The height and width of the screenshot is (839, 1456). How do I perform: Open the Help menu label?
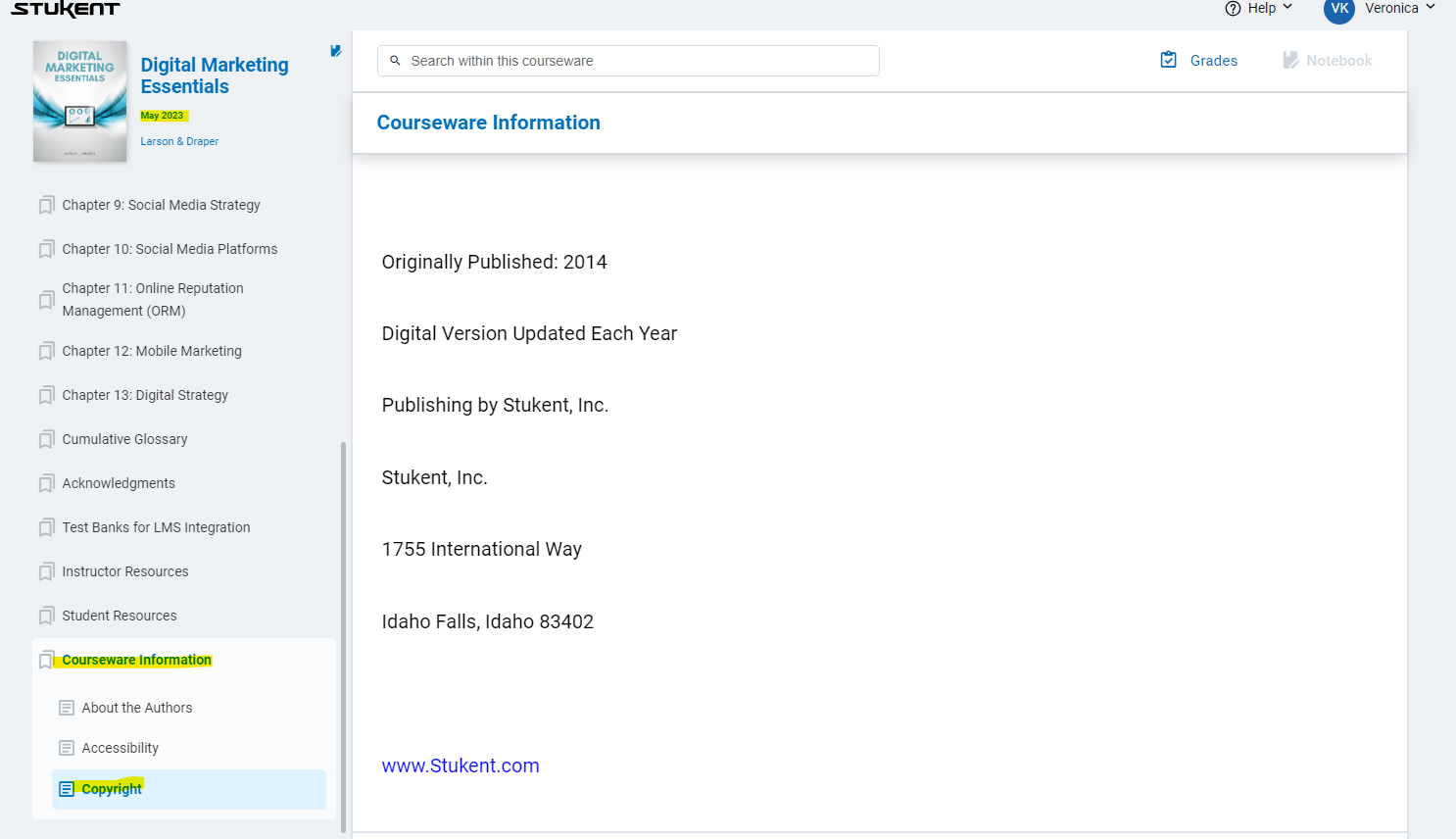point(1262,8)
